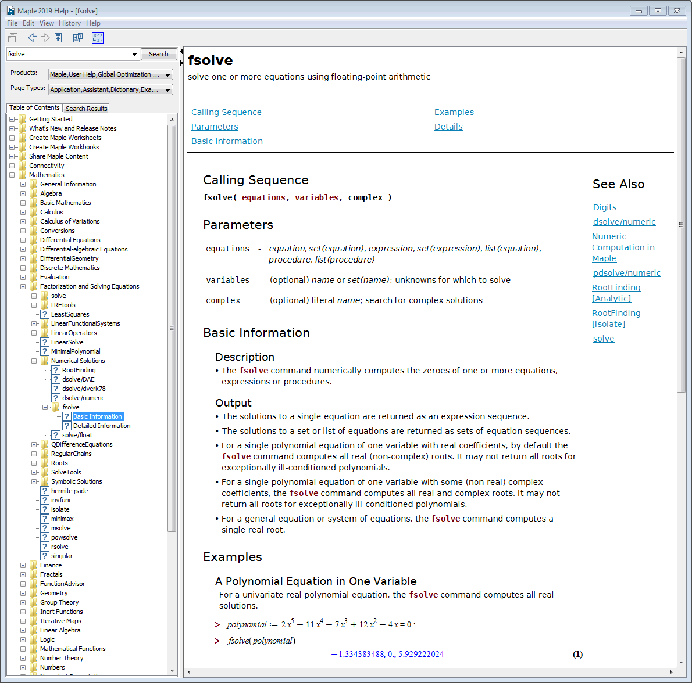Open the Page Types filter dropdown
This screenshot has height=683, width=692.
(167, 89)
